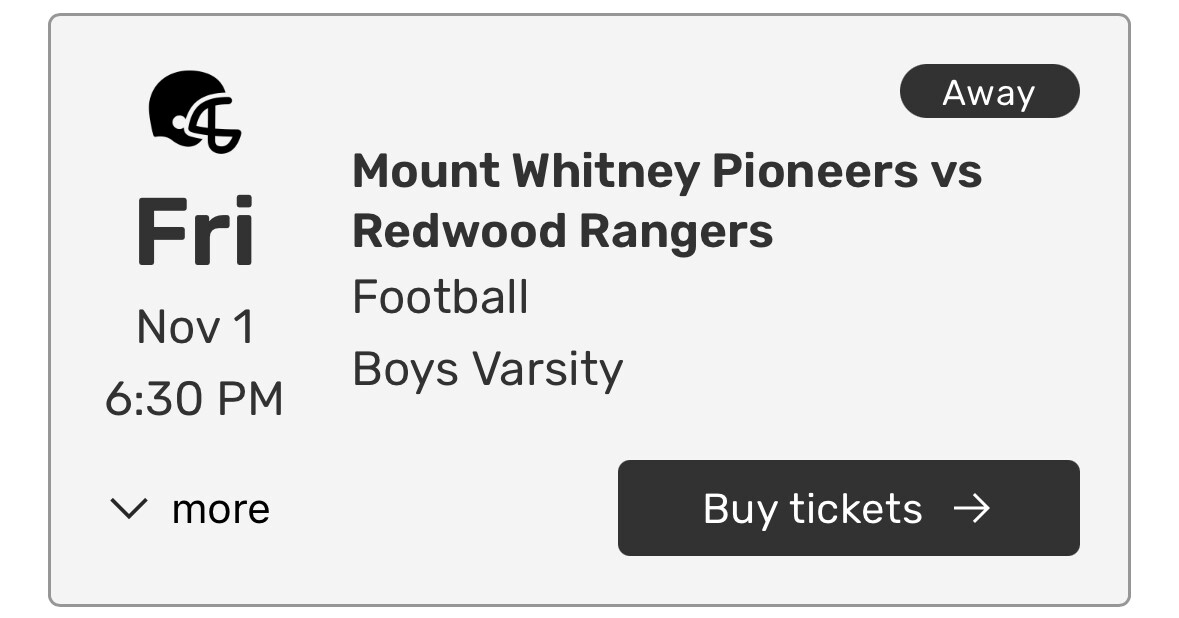Screen dimensions: 1179x618
Task: Click the 6:30 PM game time
Action: coord(194,398)
